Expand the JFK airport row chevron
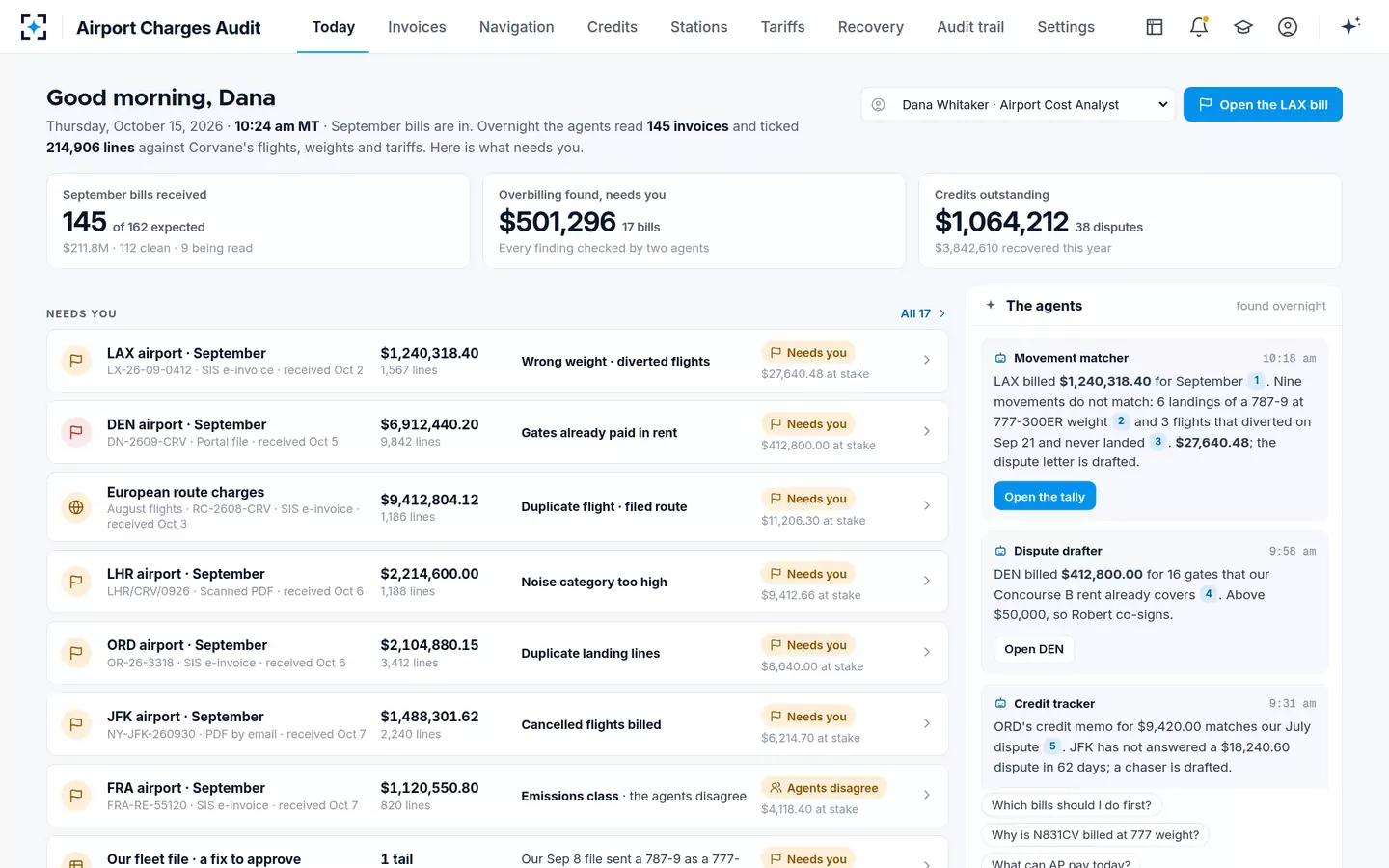Image resolution: width=1389 pixels, height=868 pixels. click(927, 723)
